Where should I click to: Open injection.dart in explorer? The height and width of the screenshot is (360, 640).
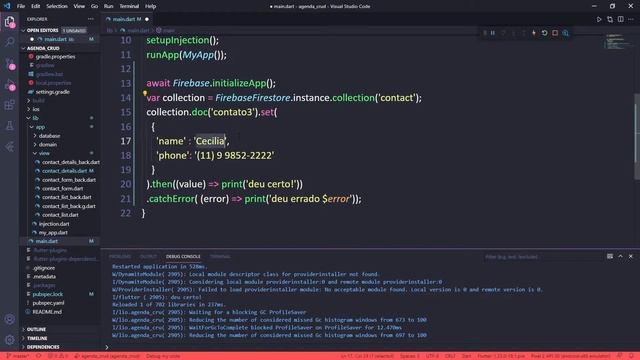(x=54, y=224)
